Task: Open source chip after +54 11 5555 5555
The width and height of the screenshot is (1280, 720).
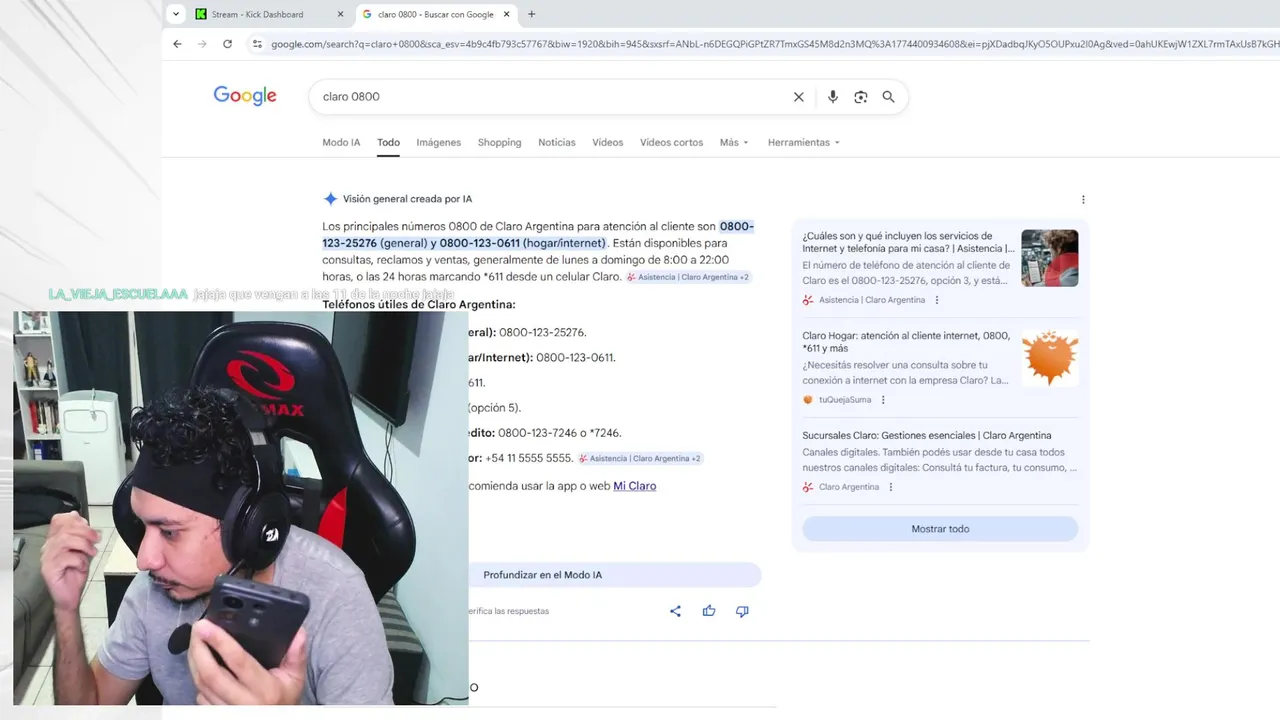Action: coord(640,458)
